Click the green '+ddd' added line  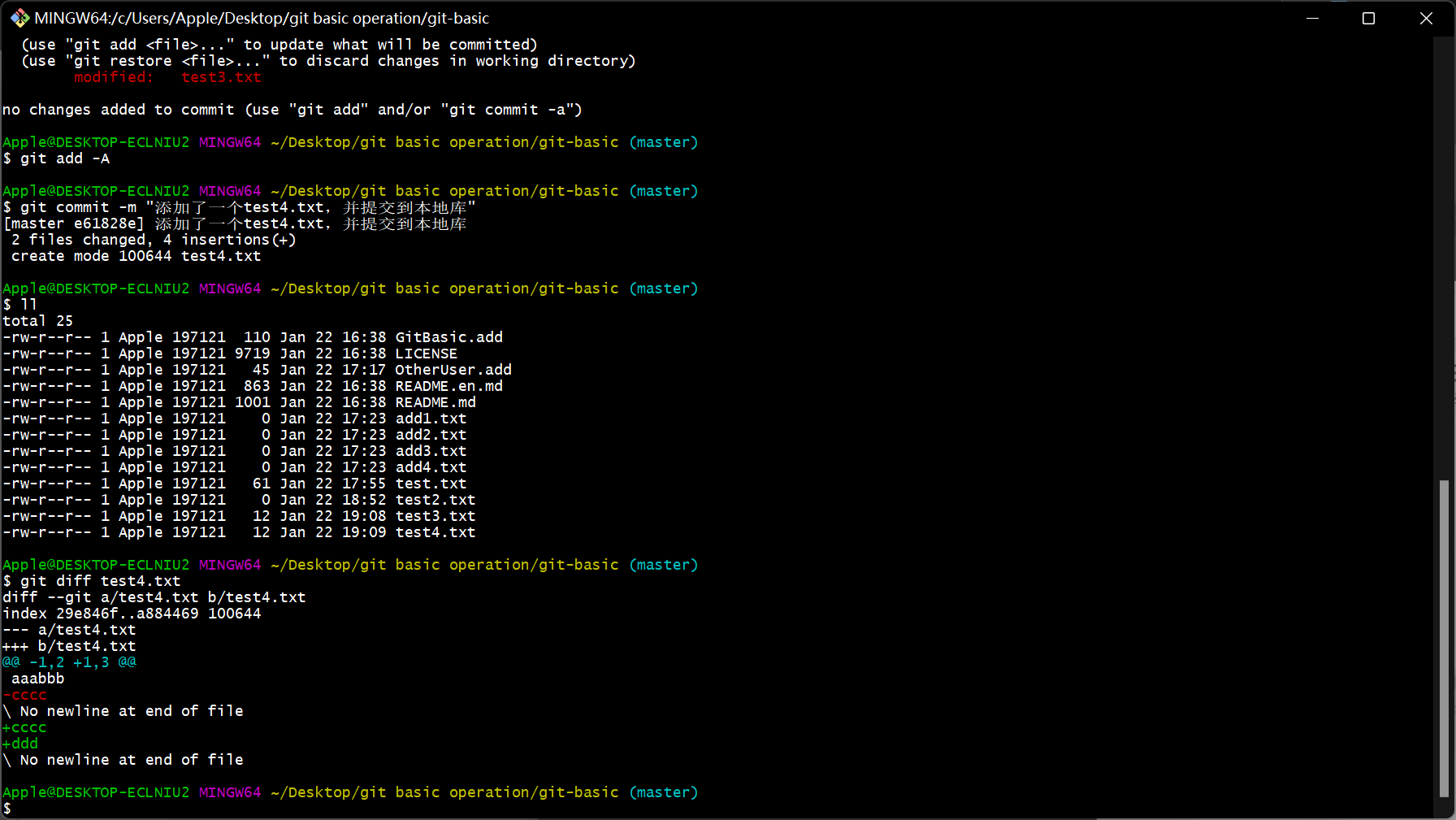[20, 744]
